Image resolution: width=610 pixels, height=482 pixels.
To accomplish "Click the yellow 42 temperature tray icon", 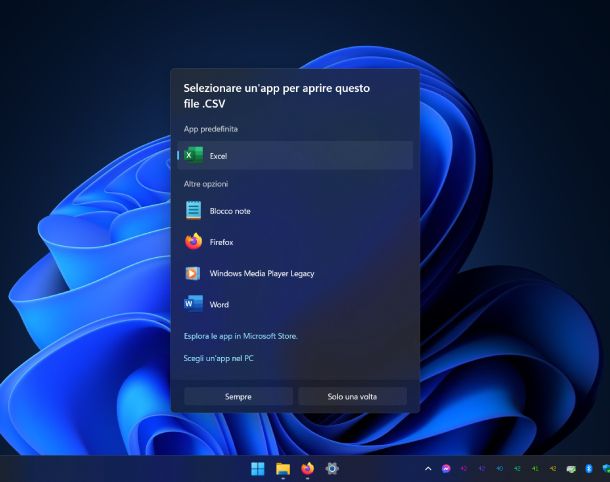I will 553,468.
